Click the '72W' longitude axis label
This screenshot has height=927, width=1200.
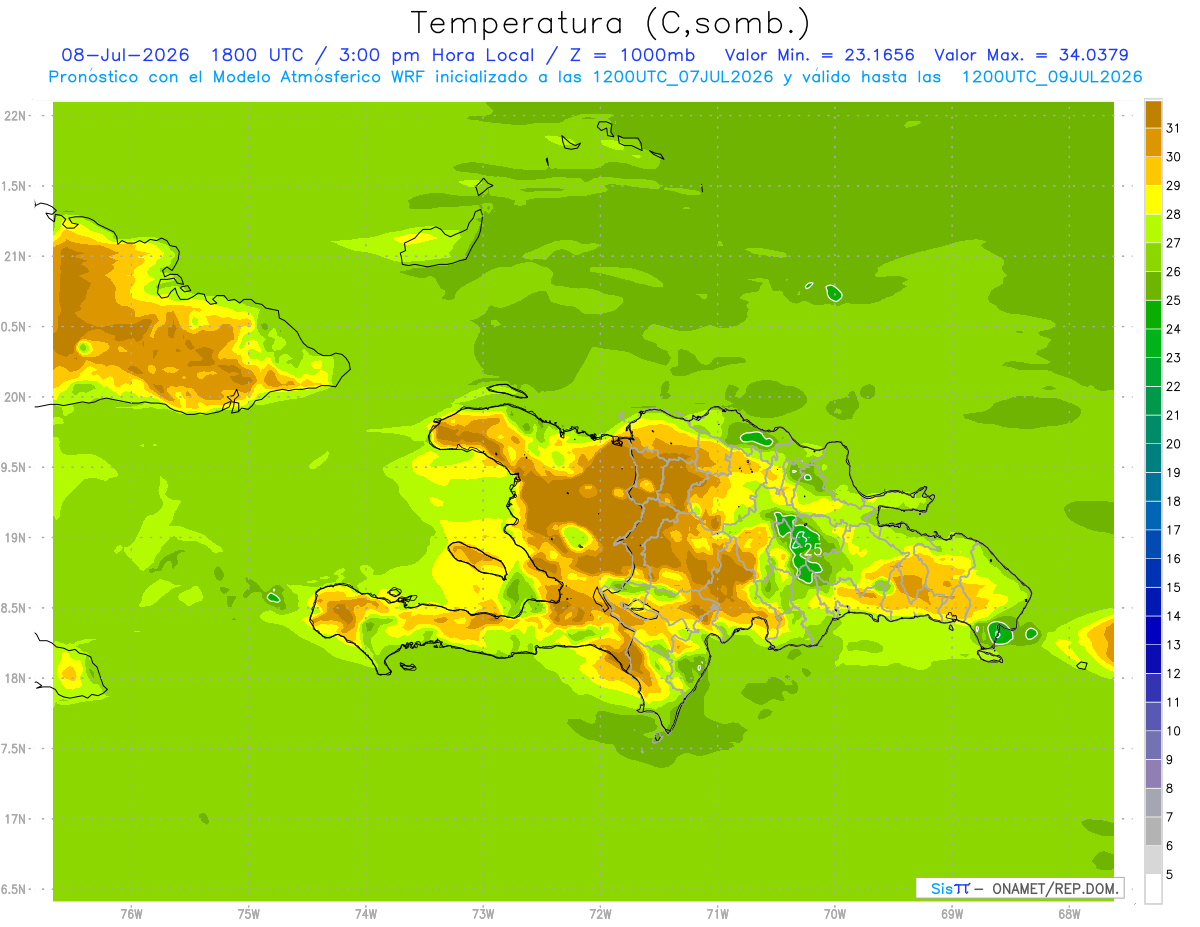click(600, 914)
